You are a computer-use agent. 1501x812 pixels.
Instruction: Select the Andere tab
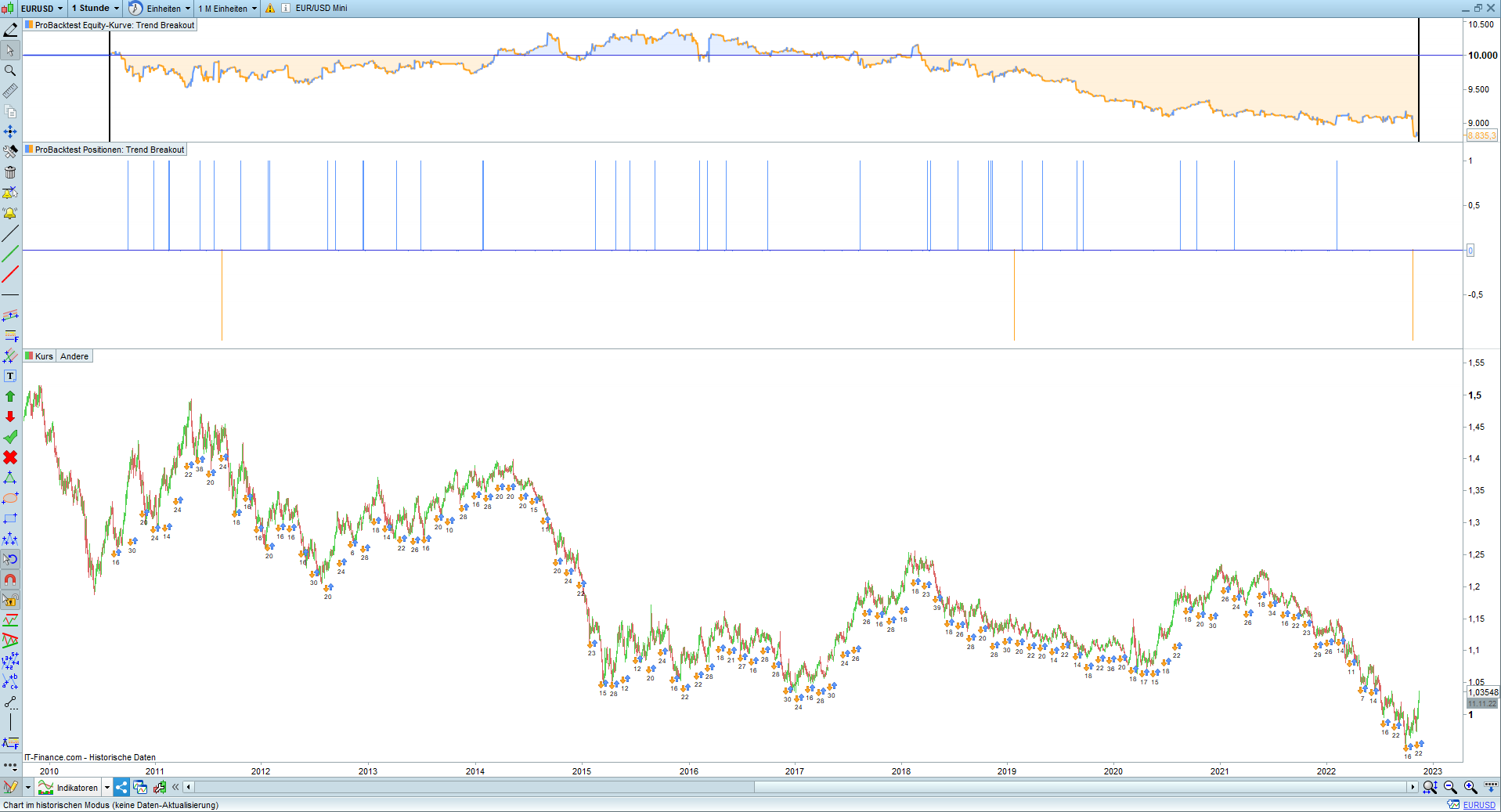click(x=74, y=356)
